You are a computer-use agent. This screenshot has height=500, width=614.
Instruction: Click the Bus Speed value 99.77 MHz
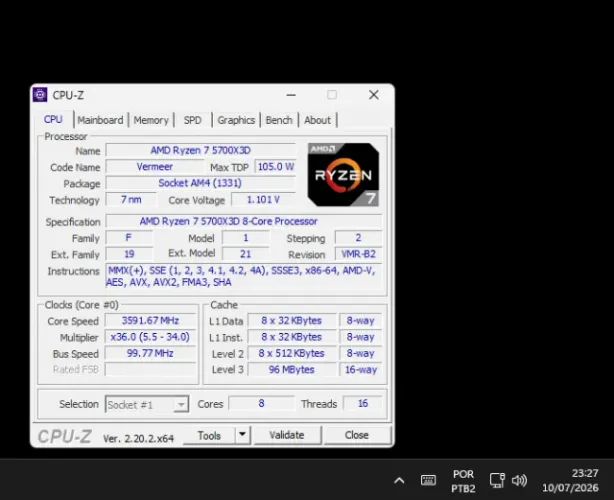[x=150, y=354]
